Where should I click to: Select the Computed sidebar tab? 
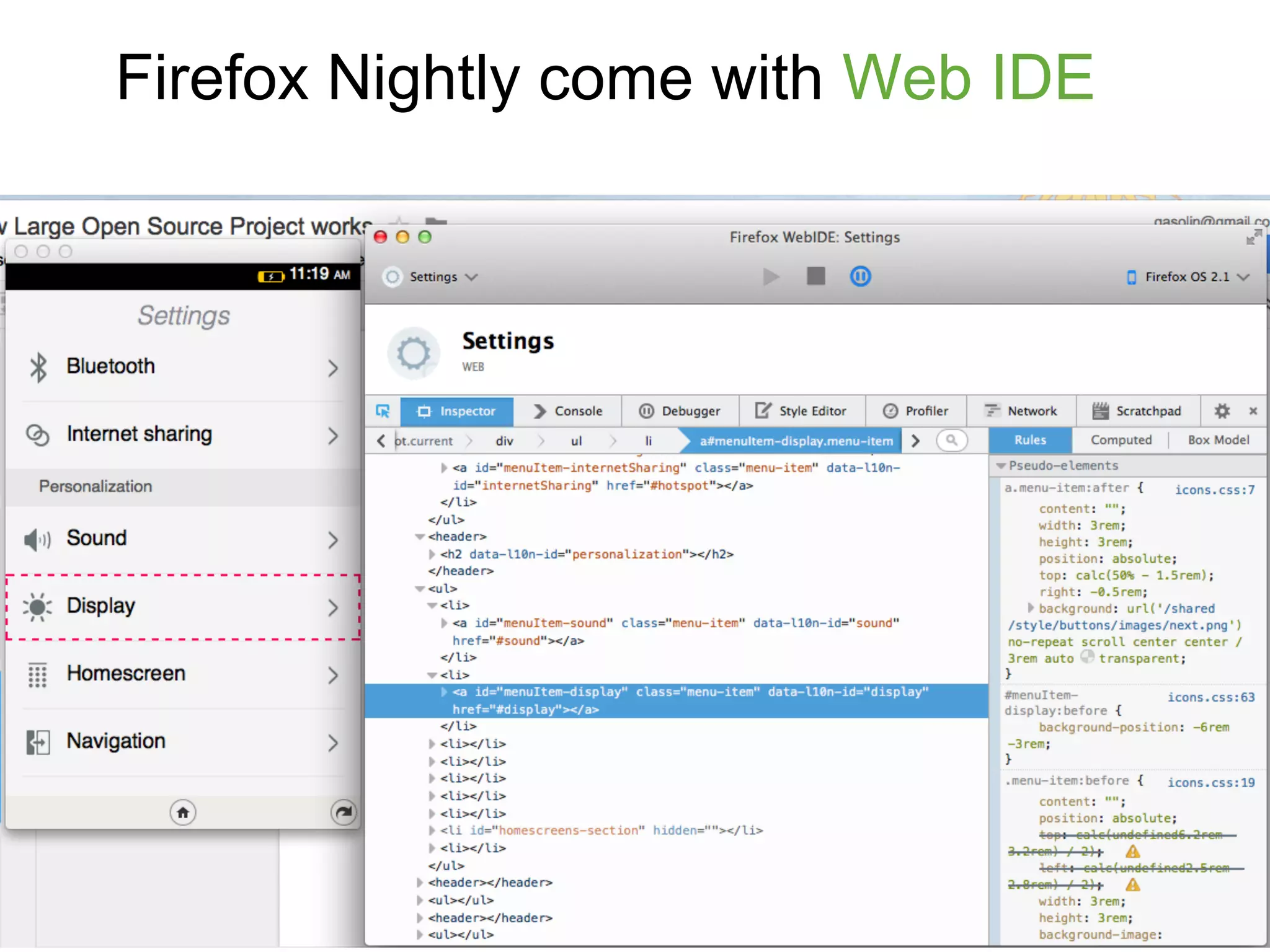(1121, 440)
